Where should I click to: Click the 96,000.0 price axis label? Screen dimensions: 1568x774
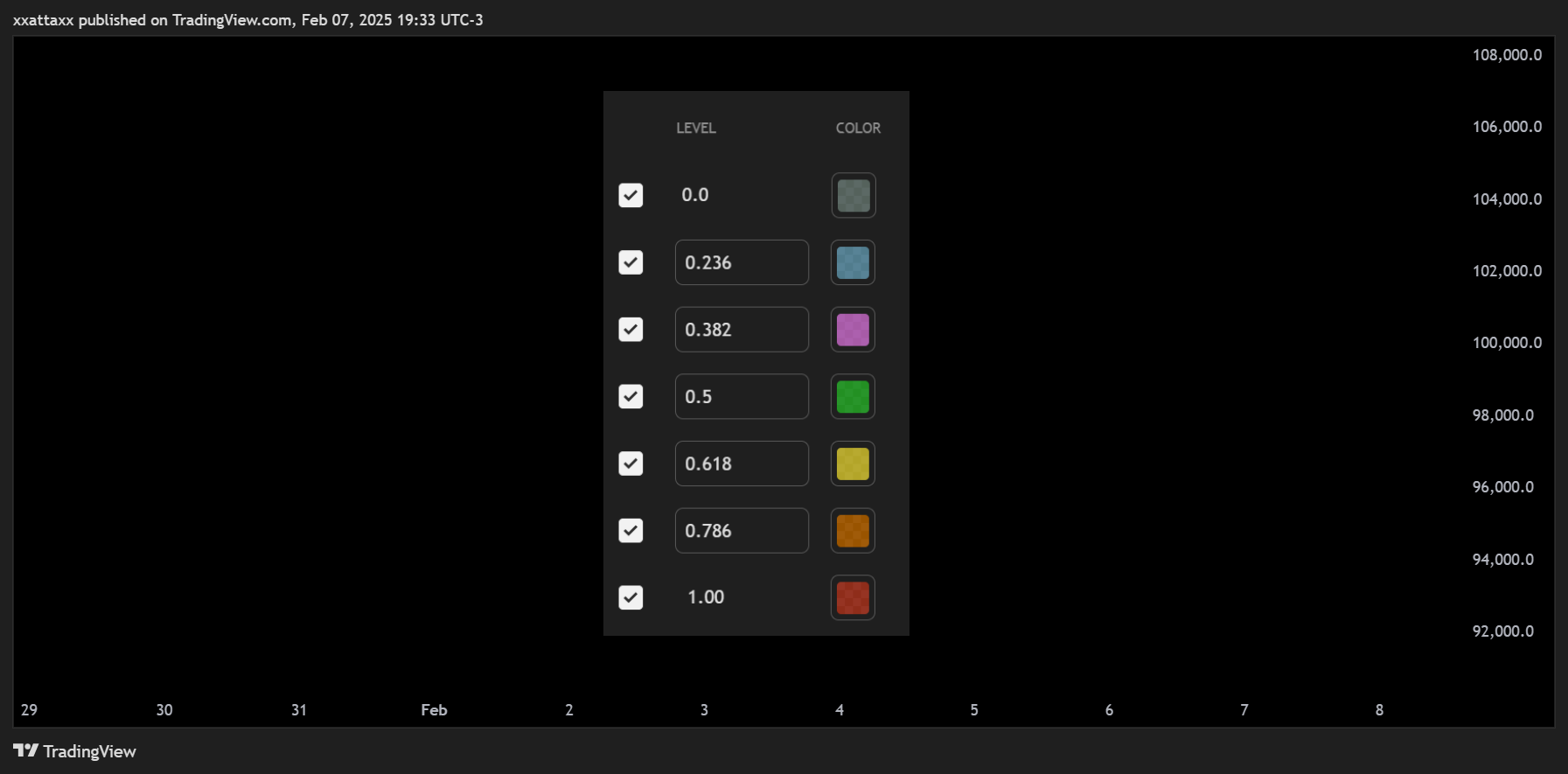tap(1503, 487)
